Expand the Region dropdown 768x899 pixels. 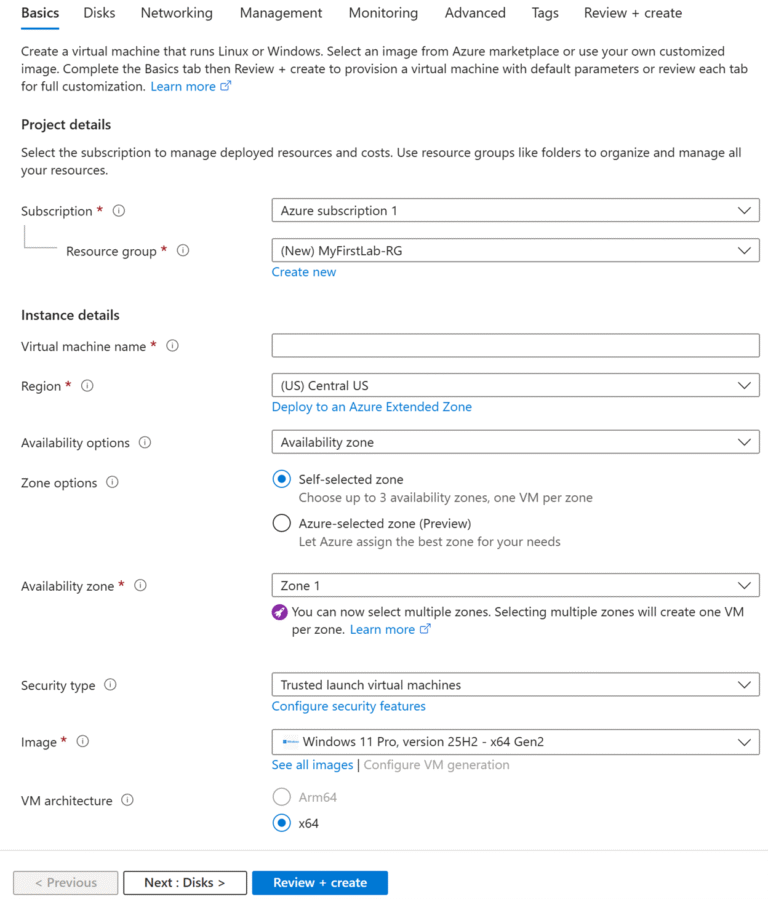[515, 386]
